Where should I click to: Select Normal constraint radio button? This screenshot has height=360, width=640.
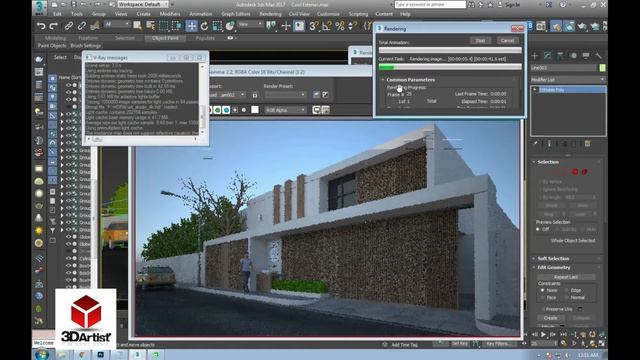coord(567,298)
